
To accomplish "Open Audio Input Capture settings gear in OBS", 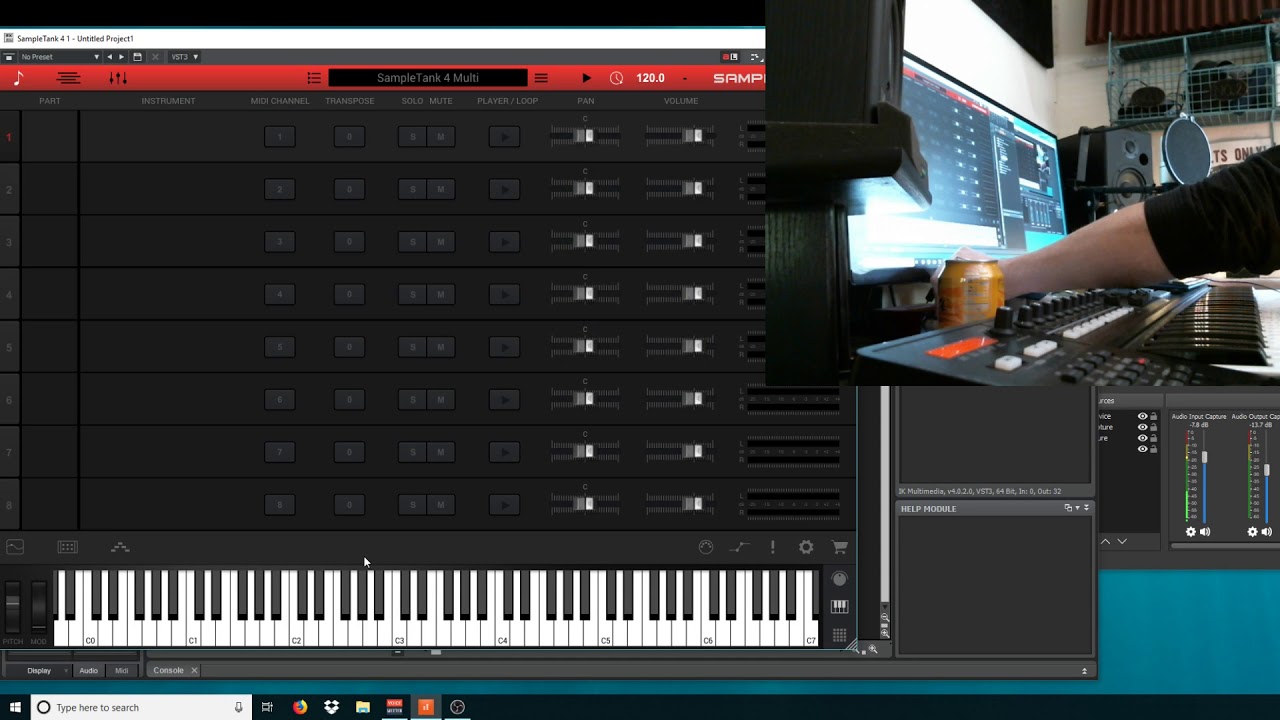I will click(1190, 532).
